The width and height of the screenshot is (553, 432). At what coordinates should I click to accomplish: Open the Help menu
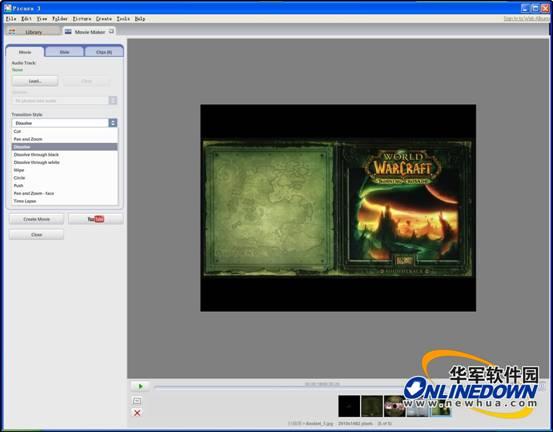coord(140,19)
